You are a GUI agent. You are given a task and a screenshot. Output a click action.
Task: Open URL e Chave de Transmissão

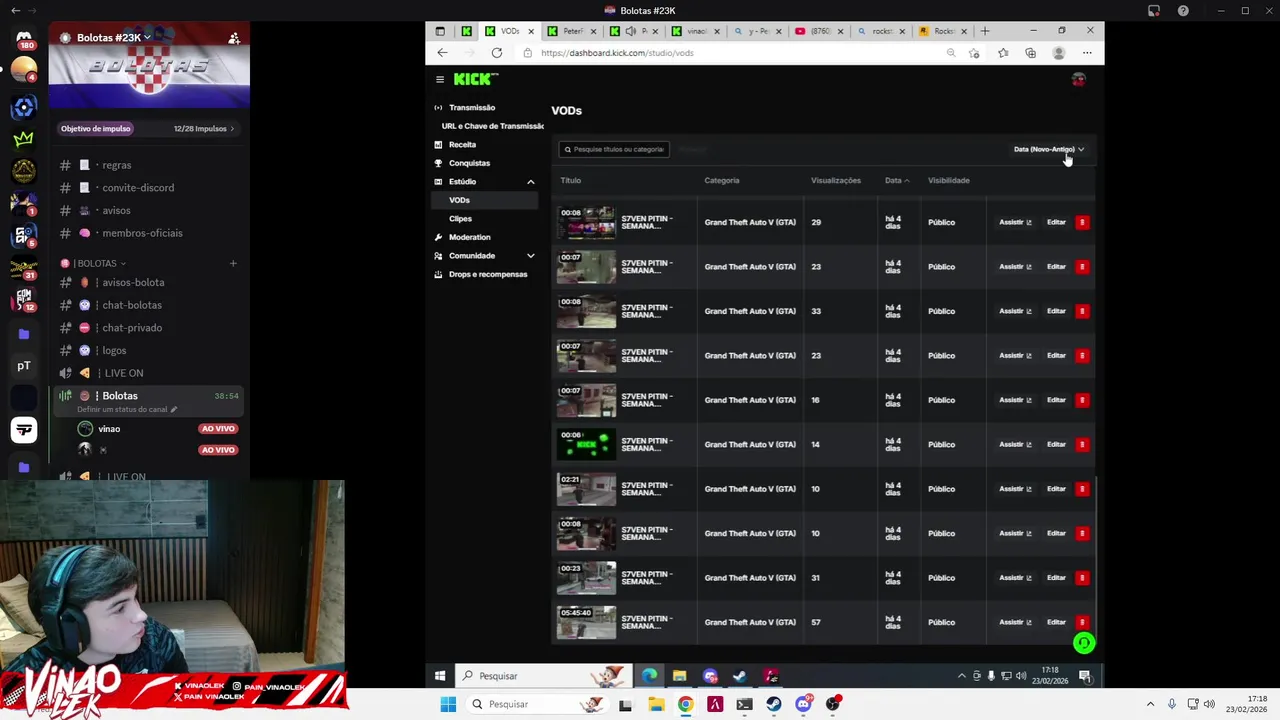(x=492, y=126)
